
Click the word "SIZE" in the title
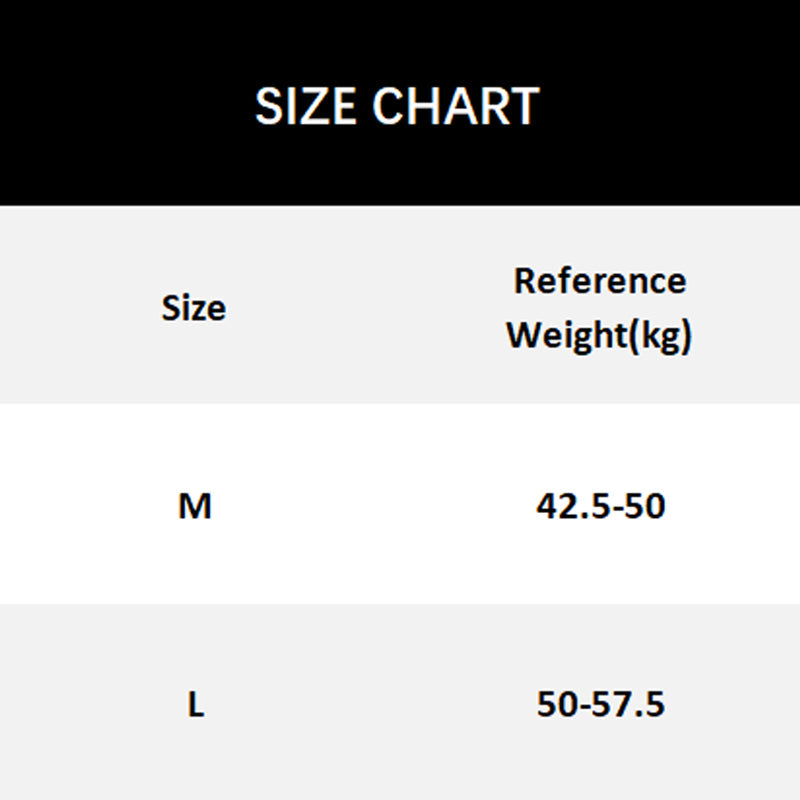(x=307, y=107)
